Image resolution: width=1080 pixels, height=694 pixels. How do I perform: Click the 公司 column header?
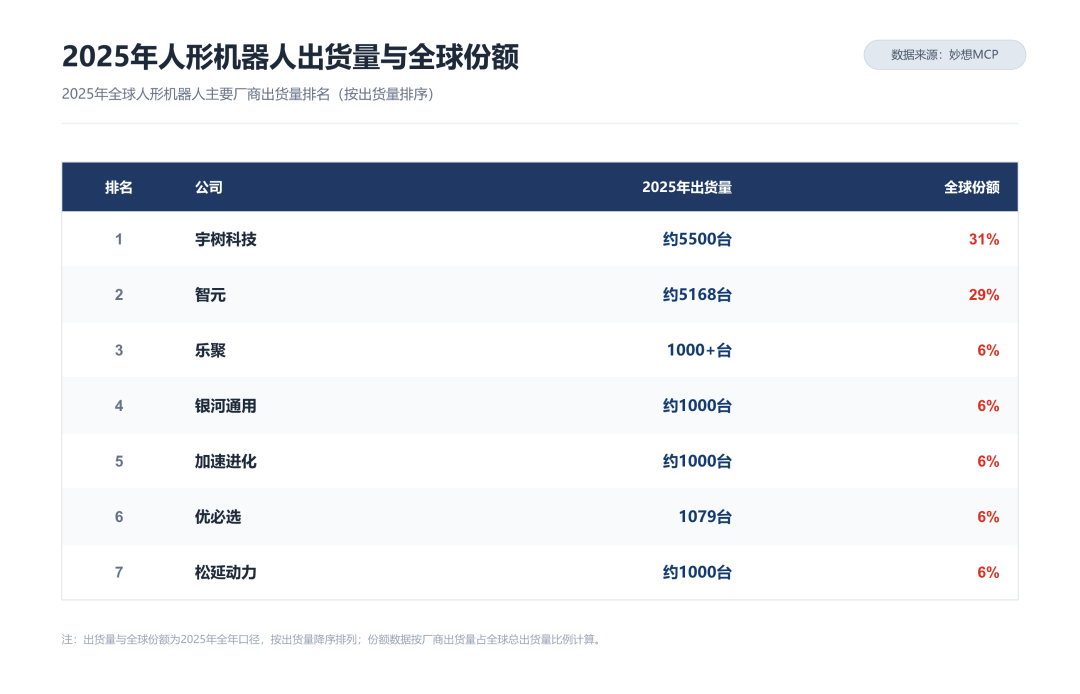coord(209,187)
